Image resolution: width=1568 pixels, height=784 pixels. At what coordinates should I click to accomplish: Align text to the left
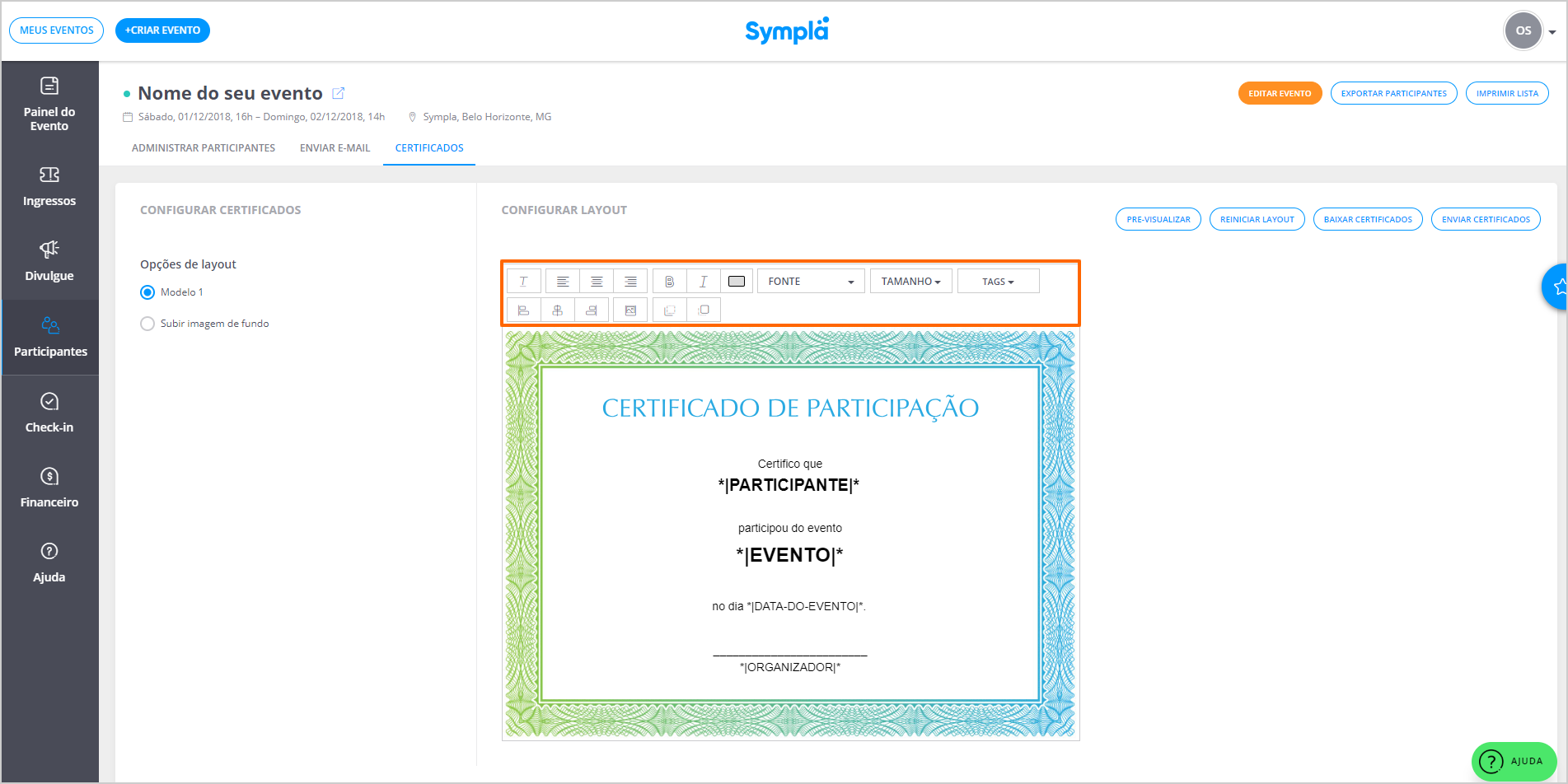point(563,282)
